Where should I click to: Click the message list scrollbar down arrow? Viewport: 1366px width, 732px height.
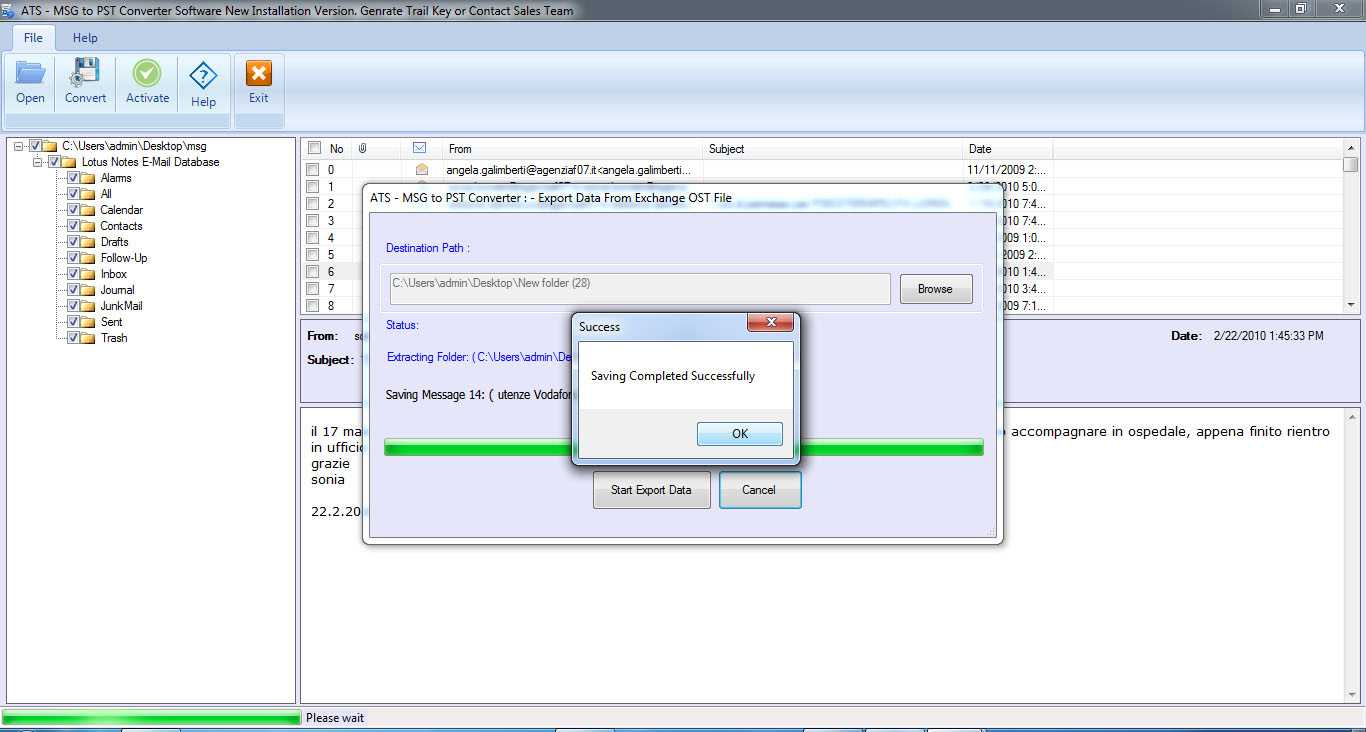pyautogui.click(x=1351, y=305)
